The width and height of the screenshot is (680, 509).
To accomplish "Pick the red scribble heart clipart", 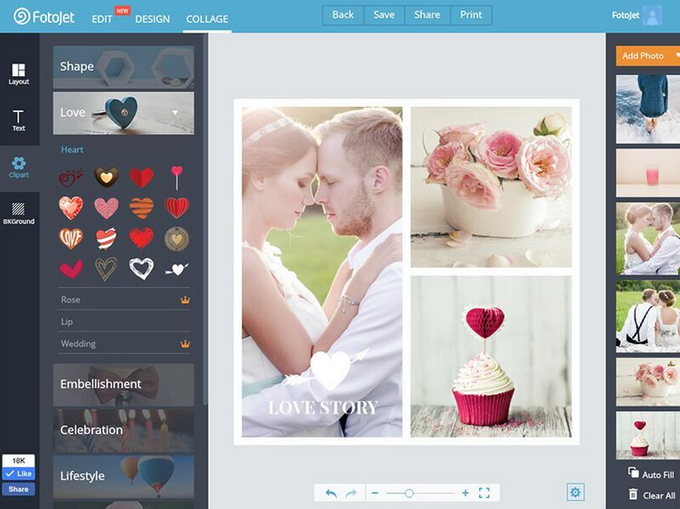I will tap(141, 238).
